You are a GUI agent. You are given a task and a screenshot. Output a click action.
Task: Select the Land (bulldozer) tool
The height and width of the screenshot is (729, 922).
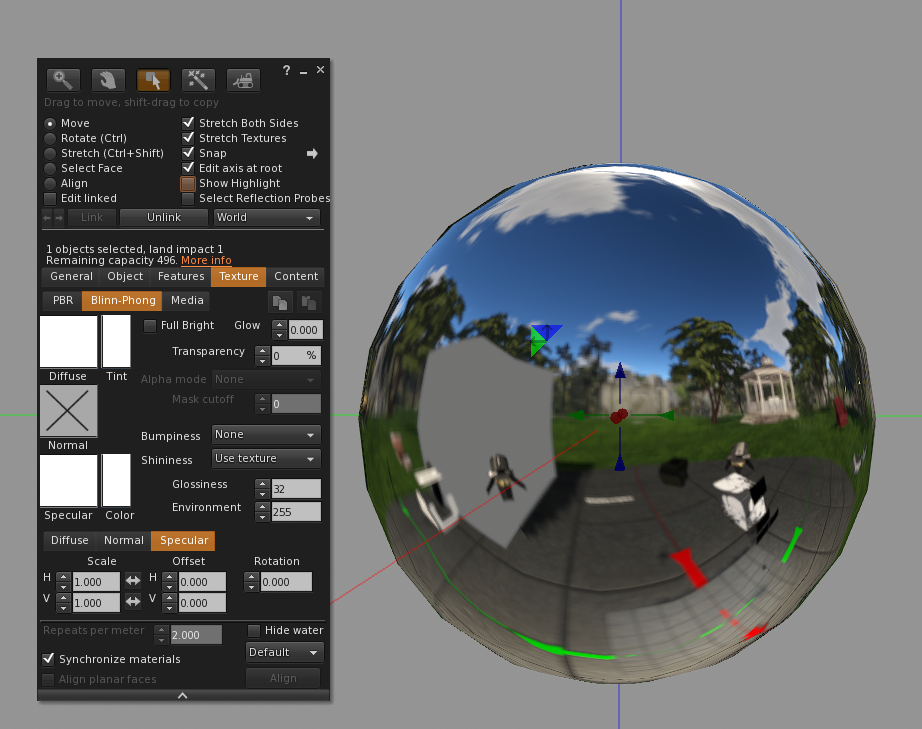[243, 80]
